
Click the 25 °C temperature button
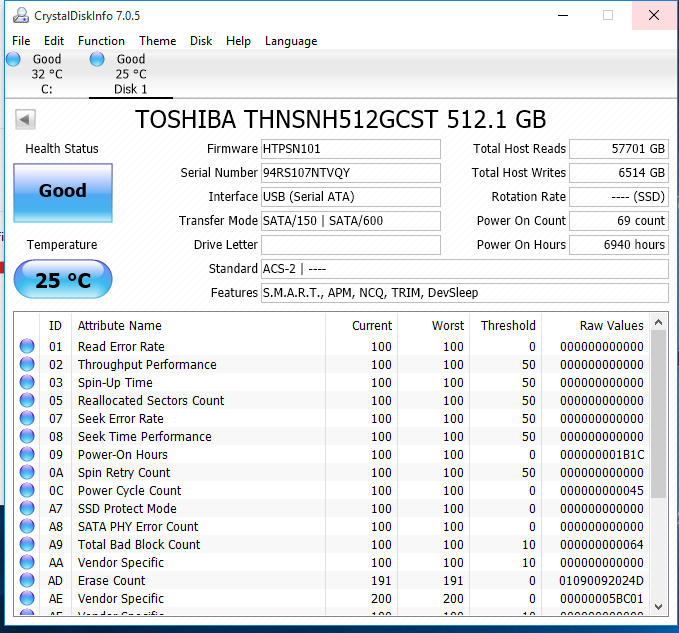pos(62,280)
